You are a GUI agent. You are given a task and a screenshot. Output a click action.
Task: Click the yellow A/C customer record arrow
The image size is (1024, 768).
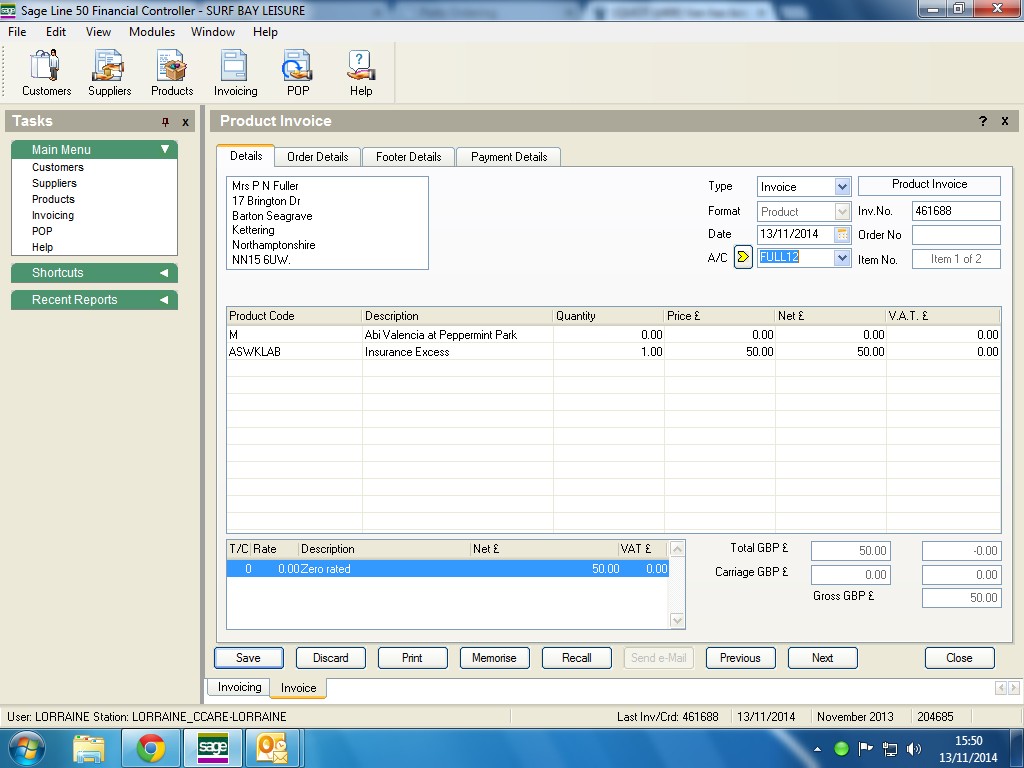(x=742, y=258)
